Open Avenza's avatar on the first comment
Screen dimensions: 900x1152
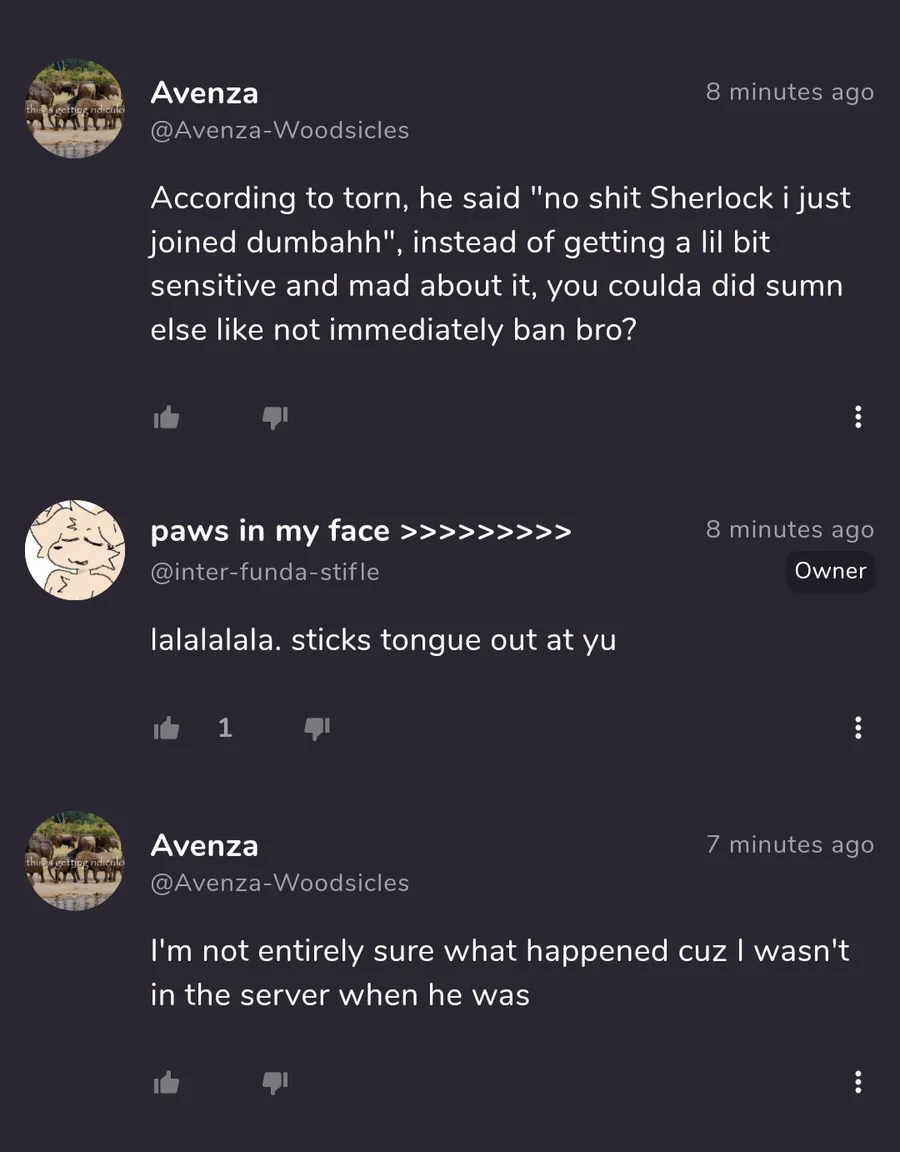[x=75, y=108]
